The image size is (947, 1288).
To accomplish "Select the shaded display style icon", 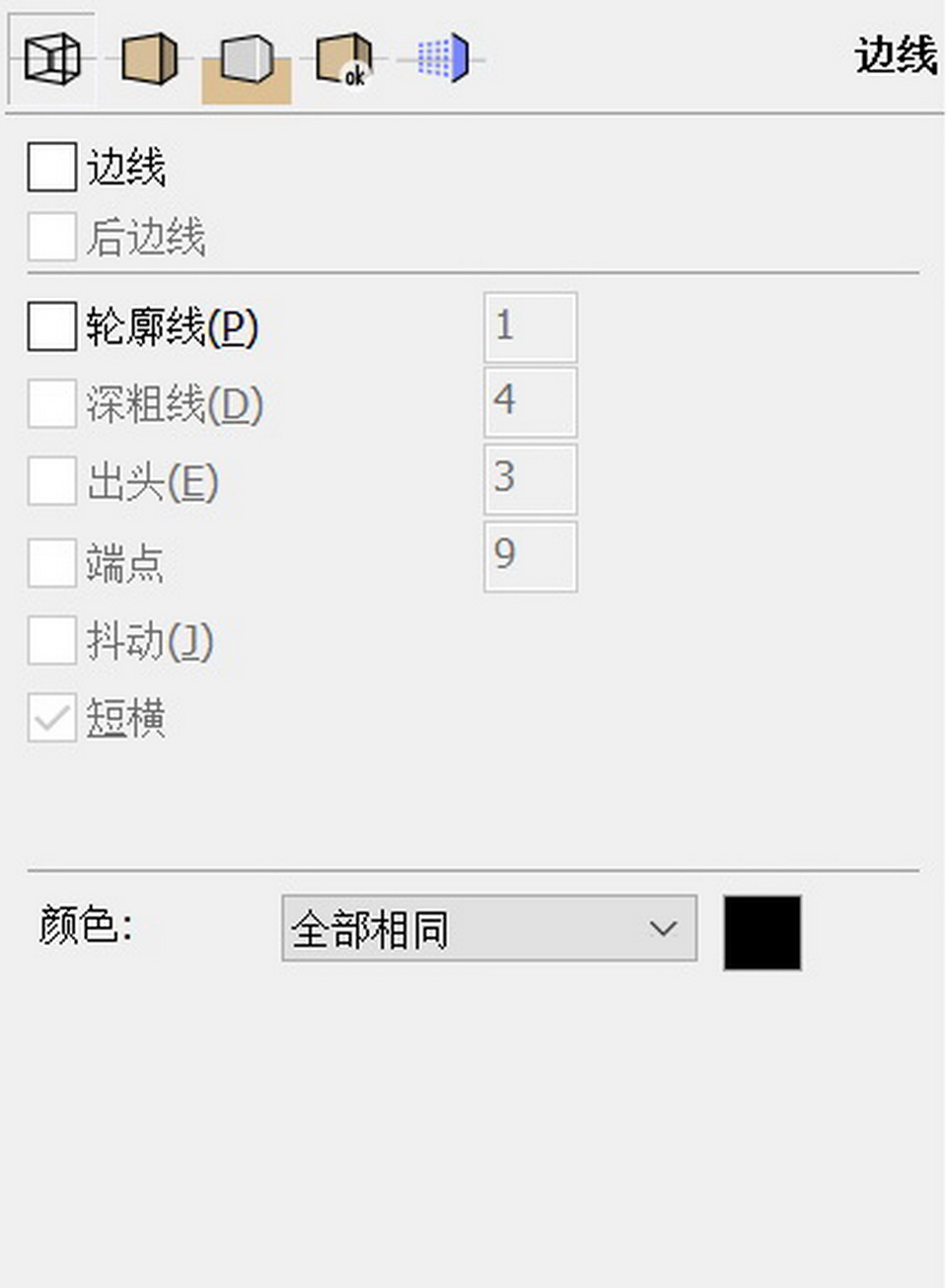I will pyautogui.click(x=247, y=57).
